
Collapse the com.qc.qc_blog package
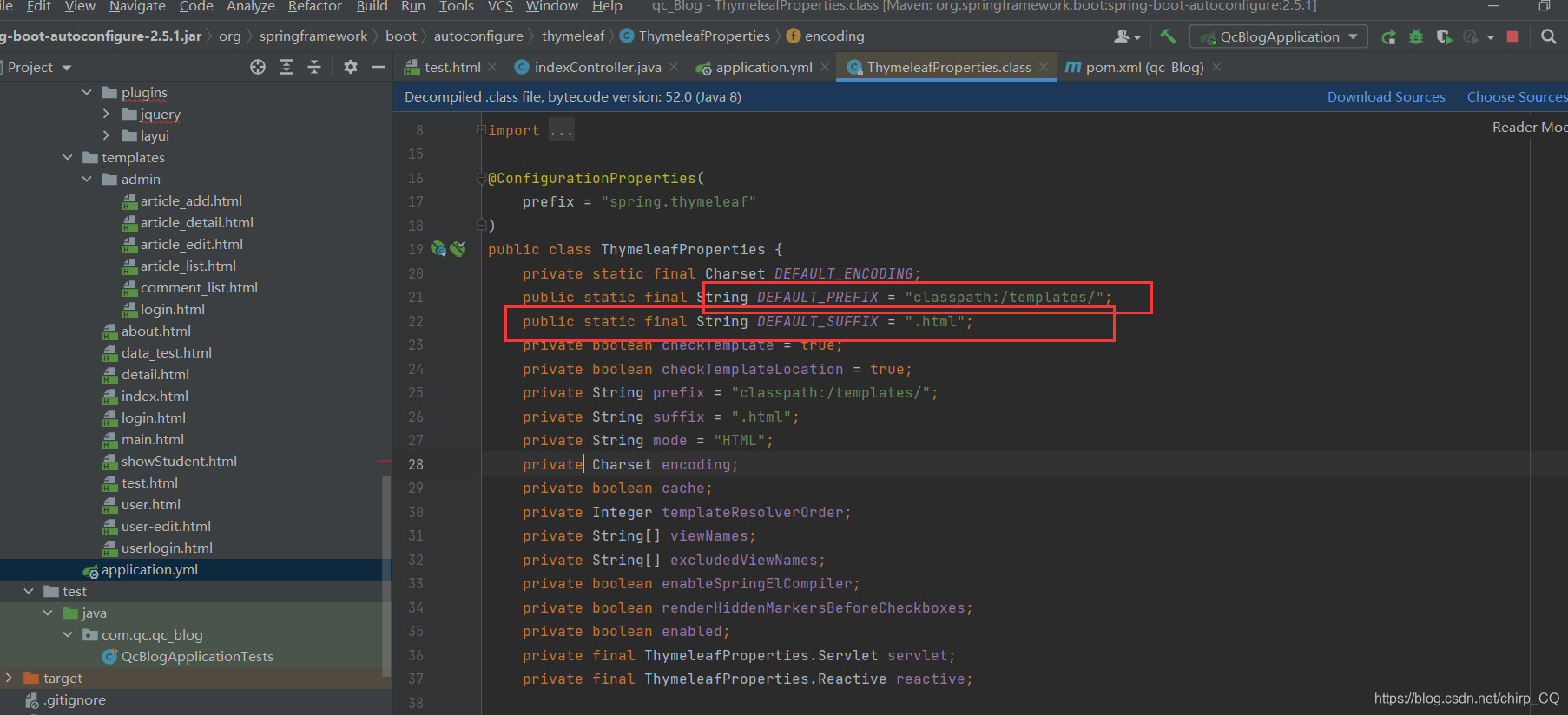[x=68, y=634]
